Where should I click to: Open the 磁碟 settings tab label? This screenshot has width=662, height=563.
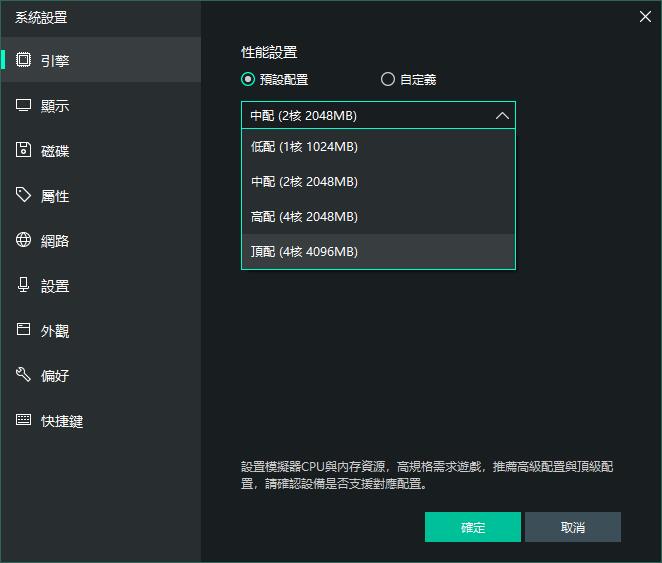(x=55, y=151)
